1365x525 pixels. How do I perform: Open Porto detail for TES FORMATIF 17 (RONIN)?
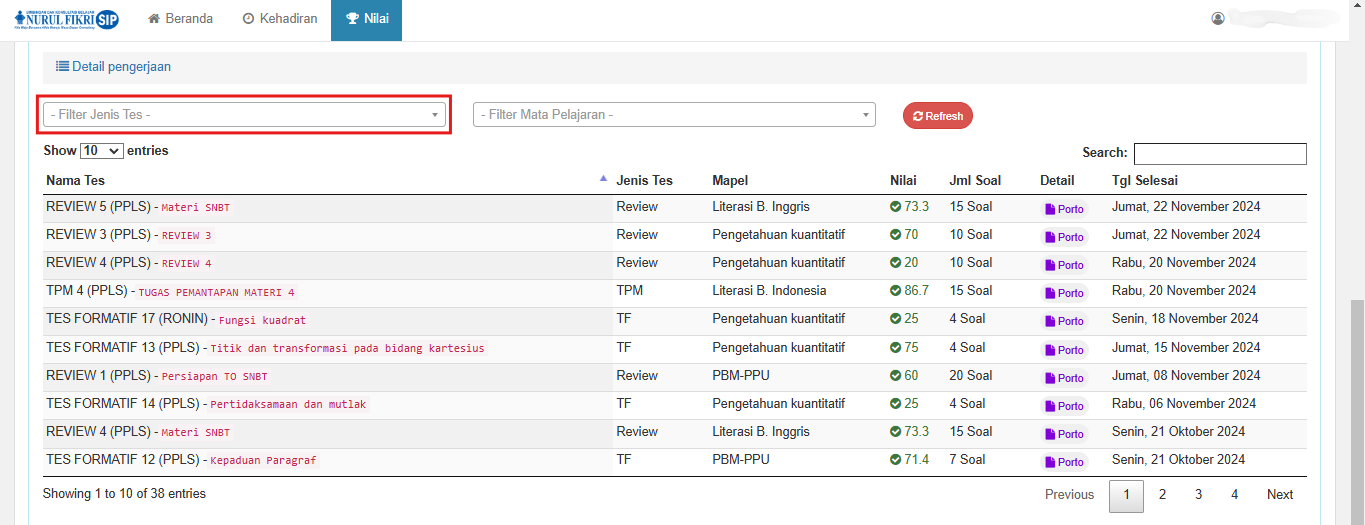click(1064, 321)
